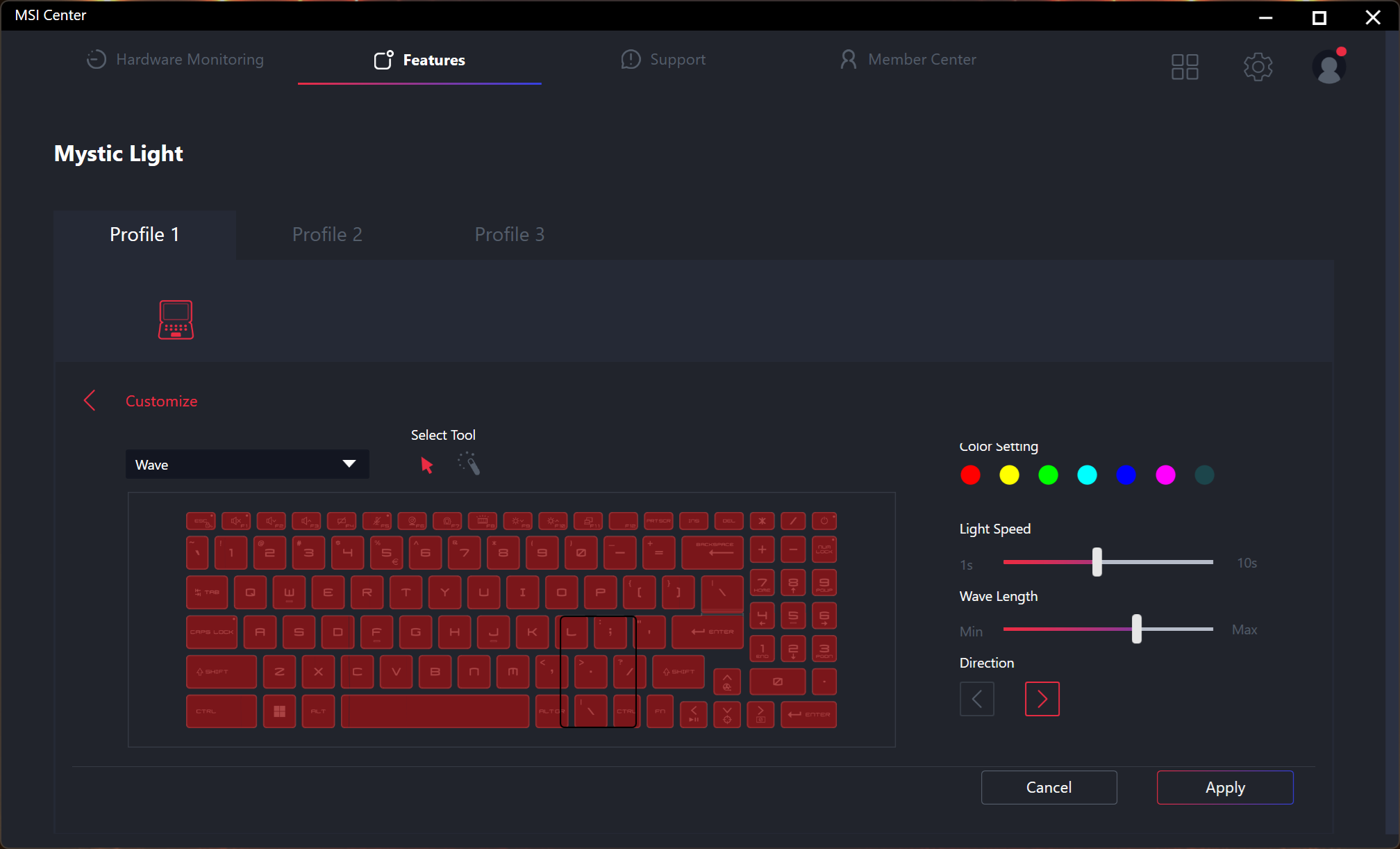Pick the yellow color swatch

1009,475
